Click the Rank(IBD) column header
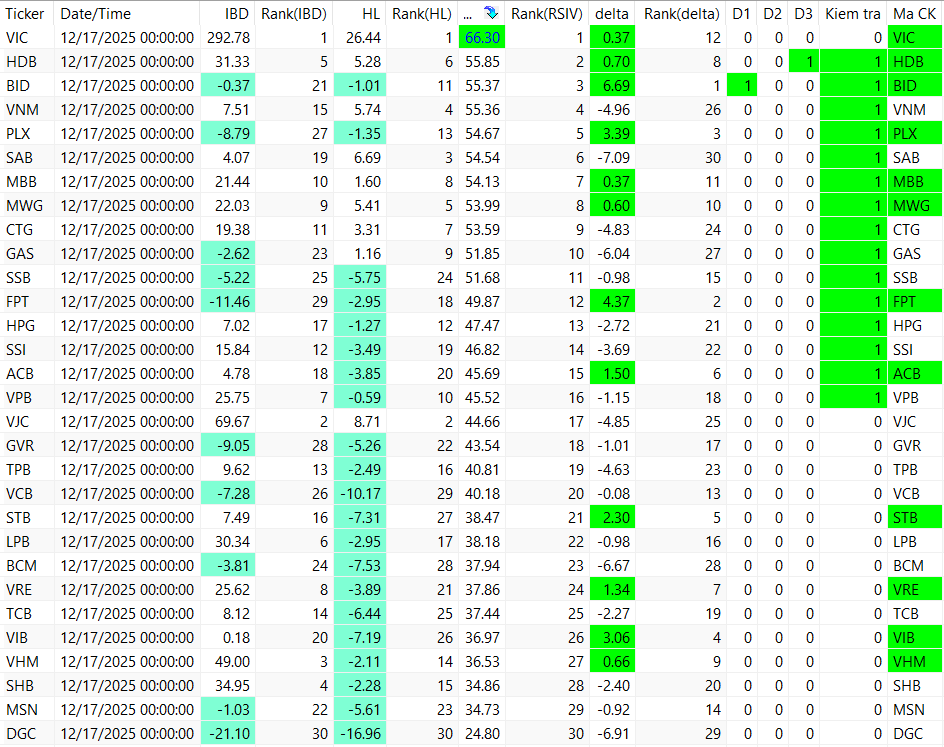Screen dimensions: 944x747 pyautogui.click(x=294, y=13)
